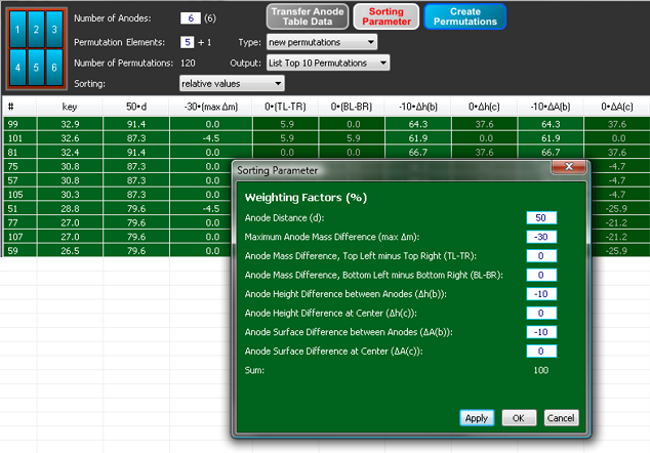Click the -30•(max Δm) column header
This screenshot has height=453, width=650.
tap(211, 107)
